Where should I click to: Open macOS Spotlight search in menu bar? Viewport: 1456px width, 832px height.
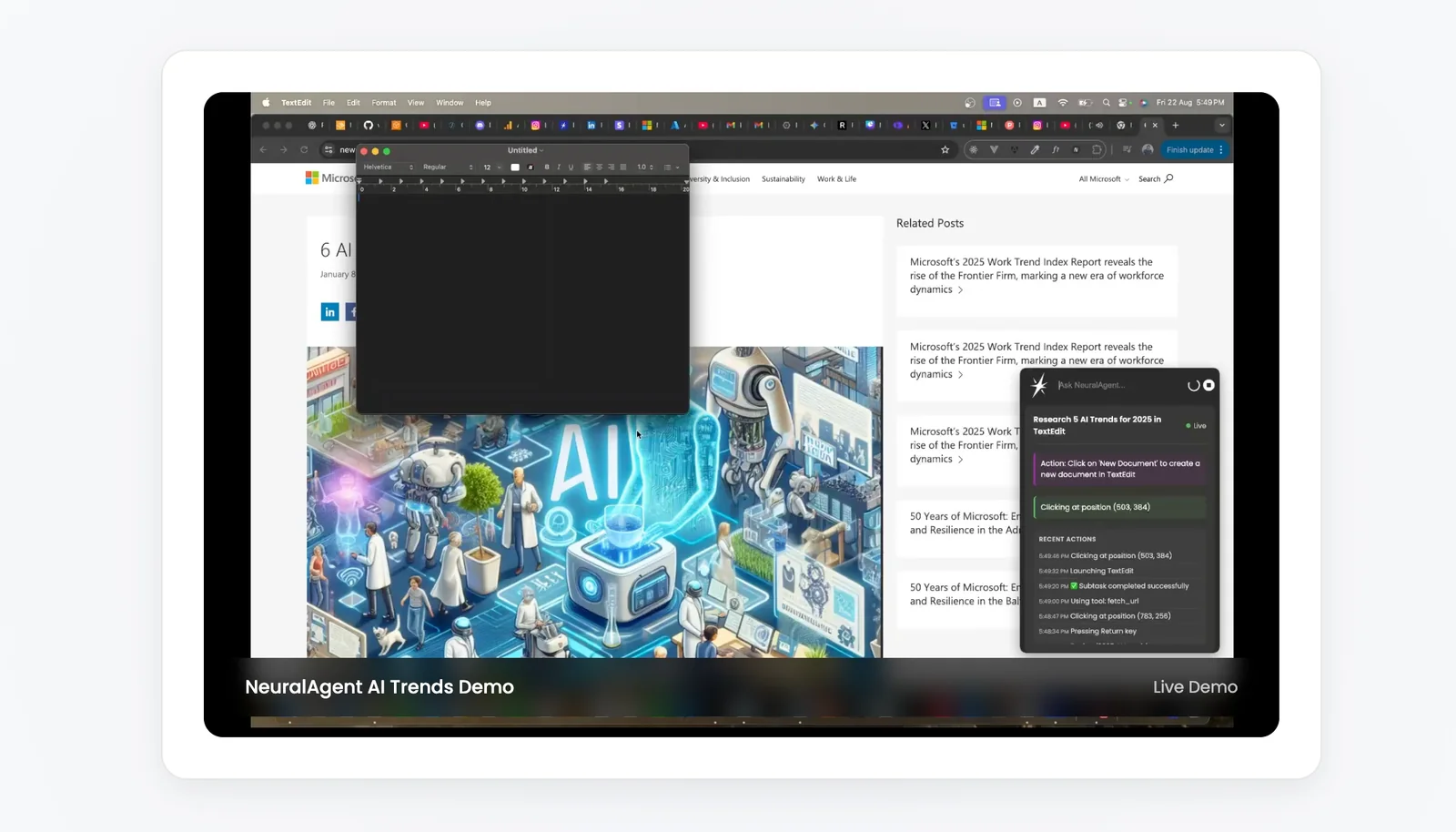[x=1106, y=103]
